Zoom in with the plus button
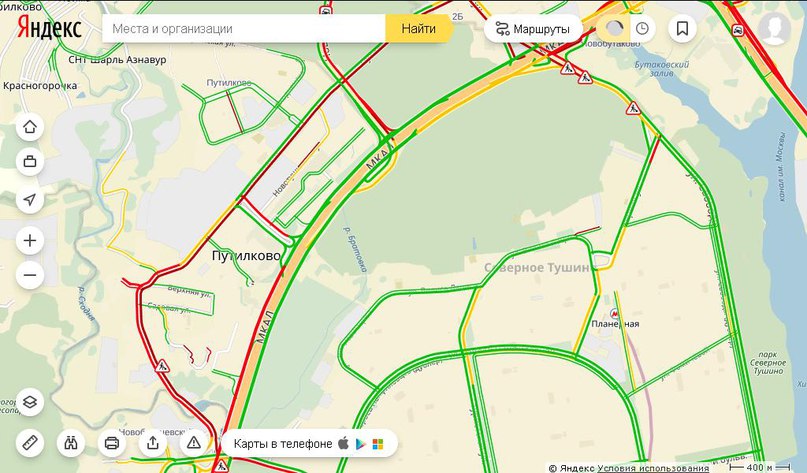The height and width of the screenshot is (473, 807). (x=30, y=240)
